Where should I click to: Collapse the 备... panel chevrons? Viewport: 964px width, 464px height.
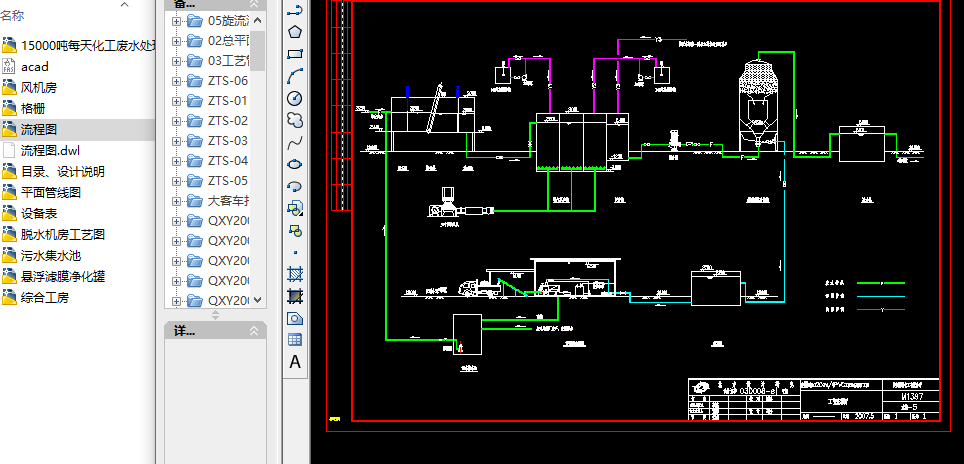[x=254, y=4]
